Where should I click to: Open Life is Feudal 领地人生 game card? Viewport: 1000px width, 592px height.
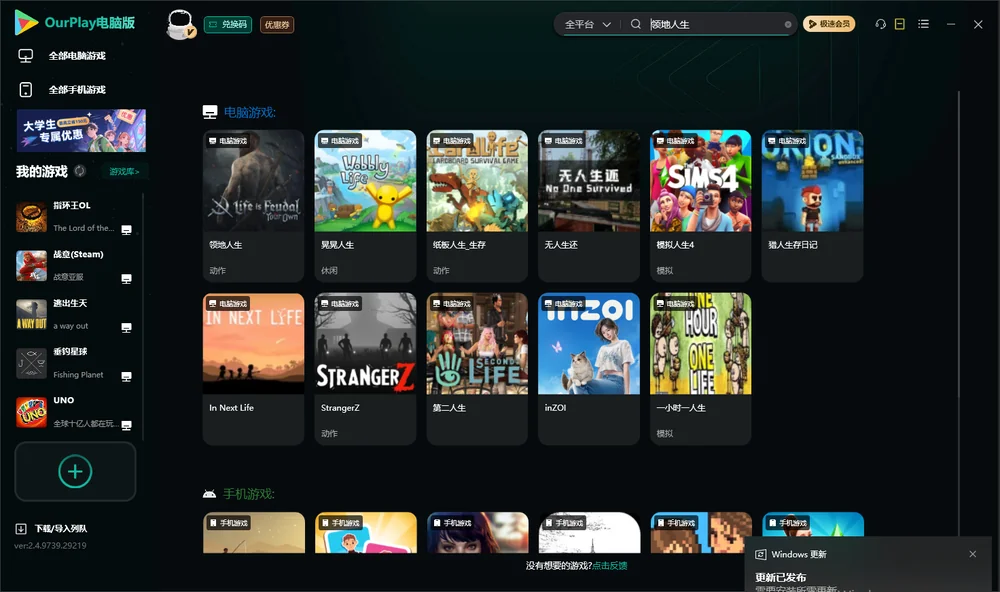[x=253, y=206]
